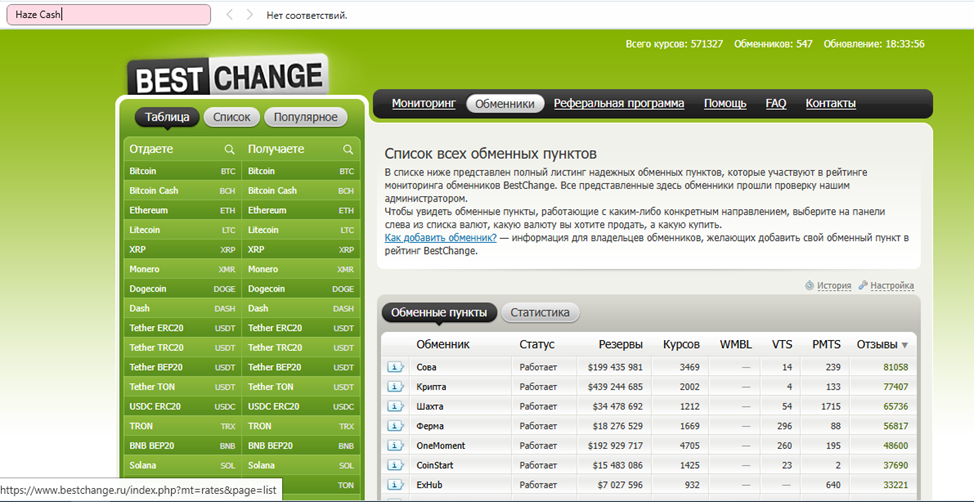The image size is (974, 502).
Task: Click search magnifier in Отдаете column
Action: [230, 149]
